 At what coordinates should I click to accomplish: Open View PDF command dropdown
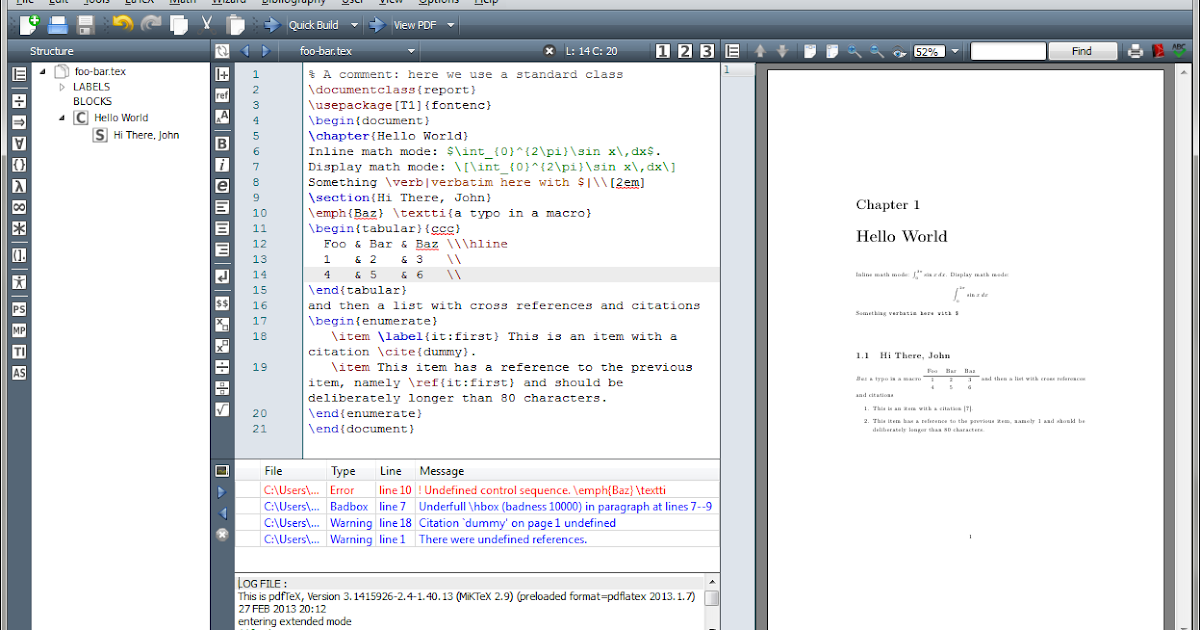click(451, 25)
